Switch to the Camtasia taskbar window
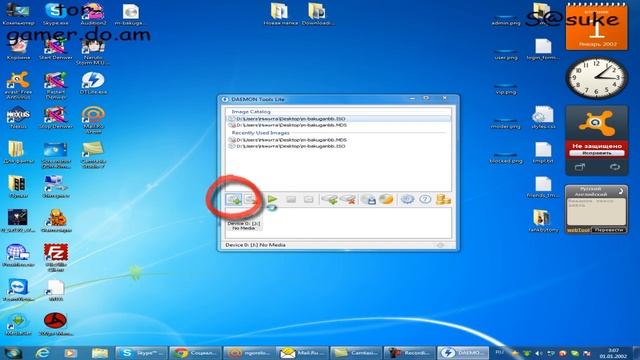The image size is (640, 360). [356, 353]
